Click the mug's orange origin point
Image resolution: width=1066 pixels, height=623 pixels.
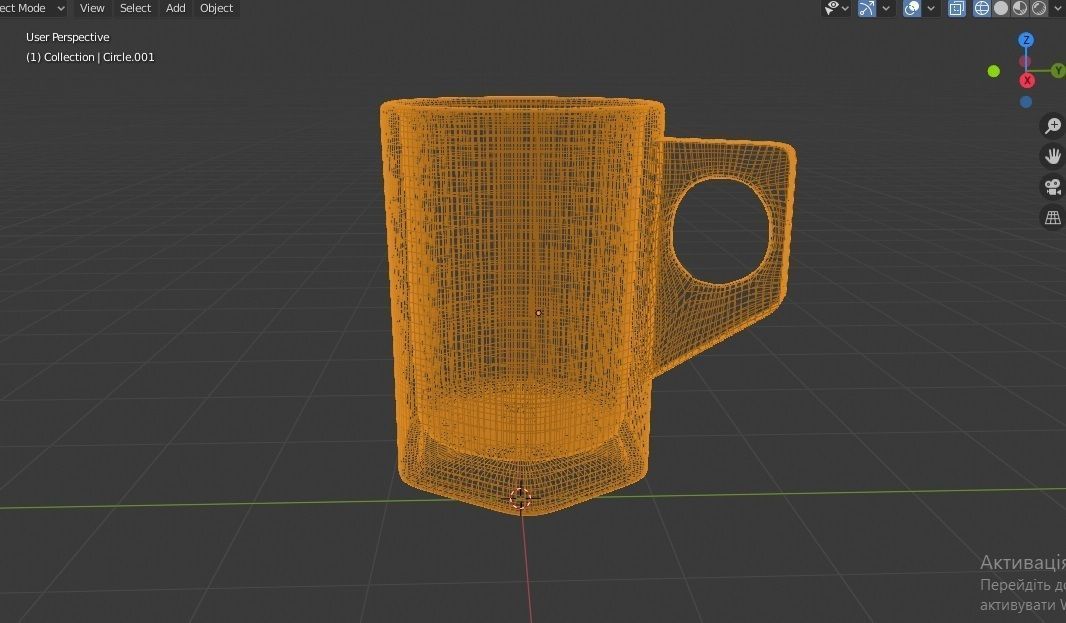pyautogui.click(x=538, y=313)
